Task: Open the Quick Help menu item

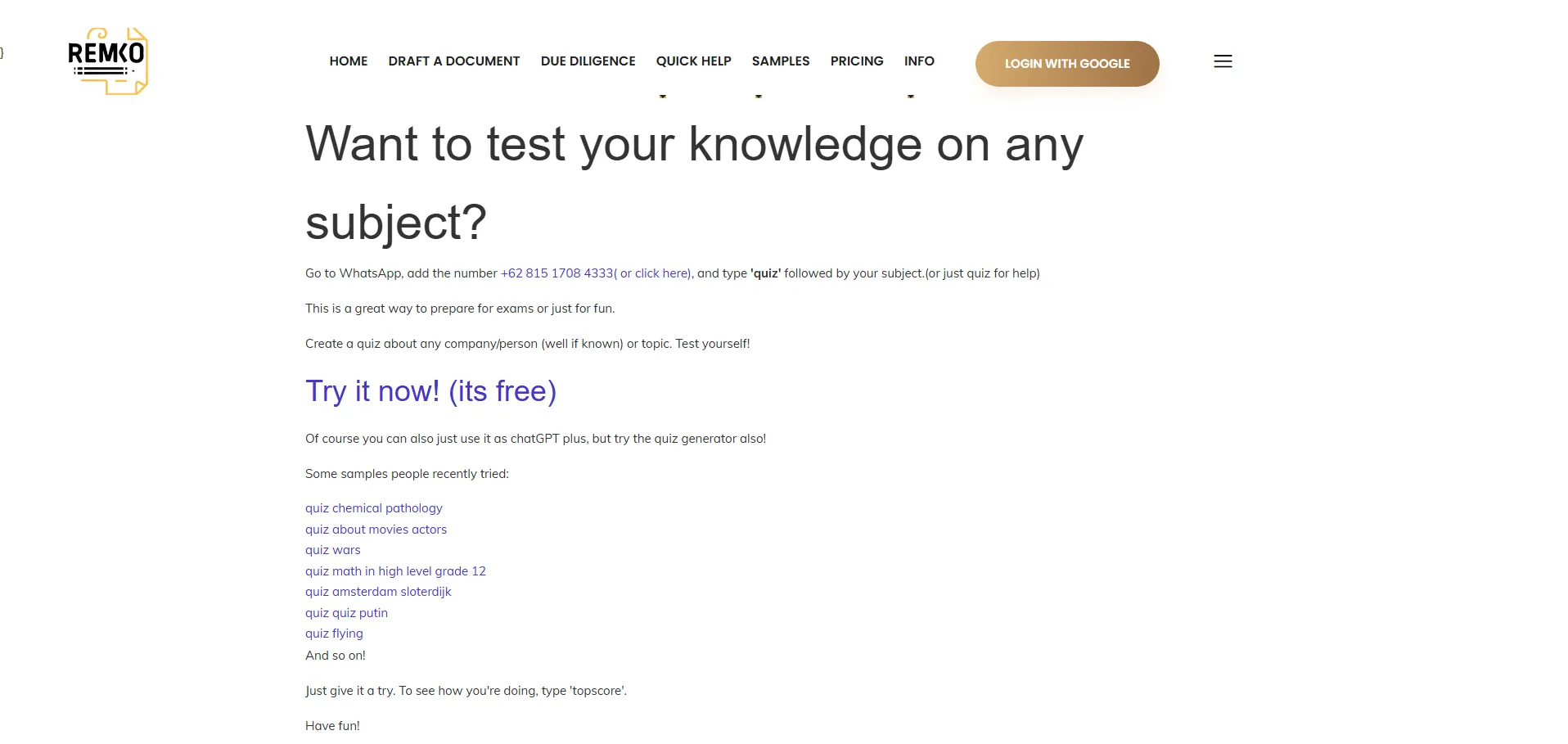Action: [x=693, y=61]
